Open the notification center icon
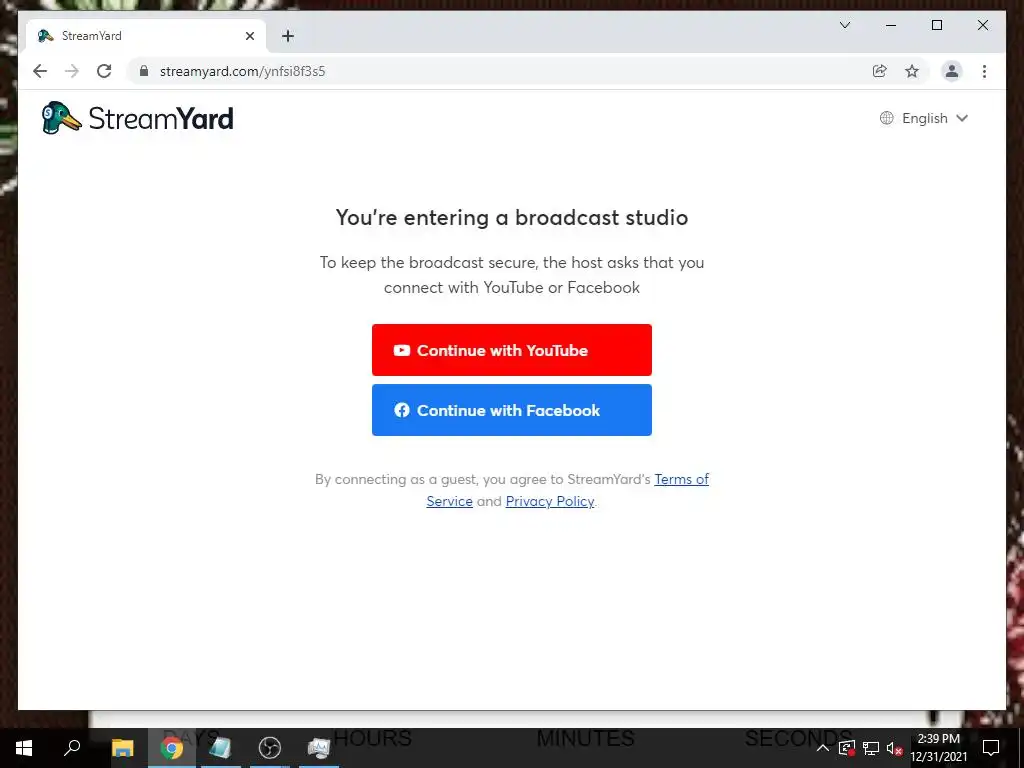The width and height of the screenshot is (1024, 768). [x=991, y=748]
